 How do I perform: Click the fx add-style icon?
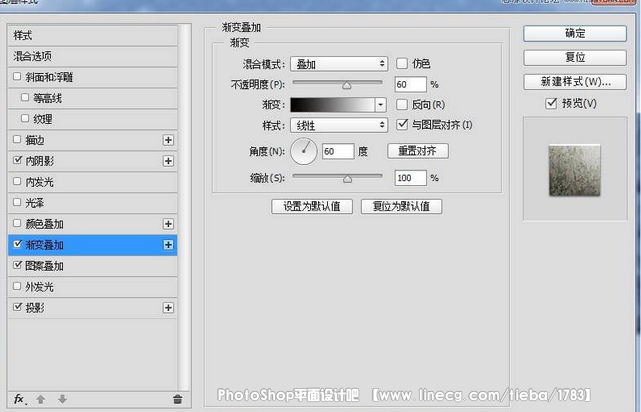point(19,399)
